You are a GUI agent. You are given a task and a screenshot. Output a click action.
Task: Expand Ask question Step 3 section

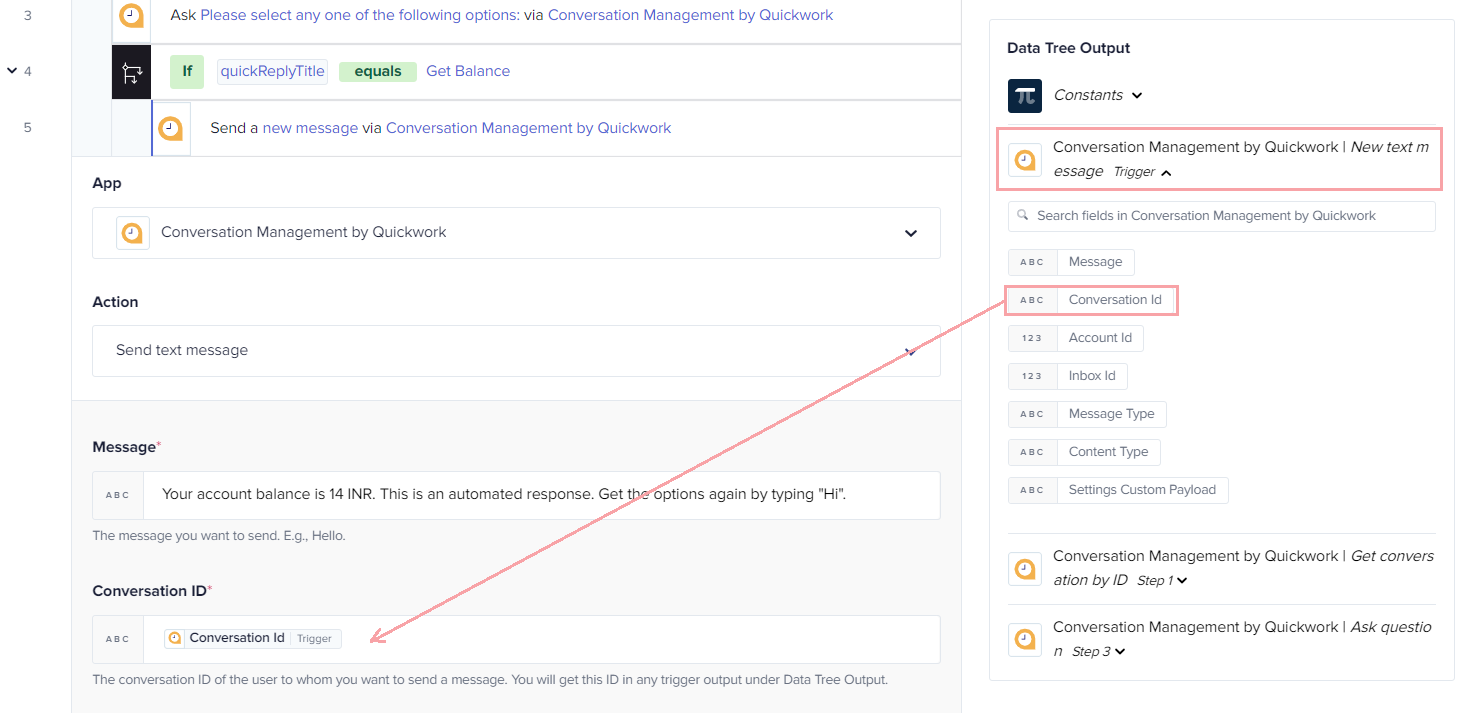click(1120, 652)
